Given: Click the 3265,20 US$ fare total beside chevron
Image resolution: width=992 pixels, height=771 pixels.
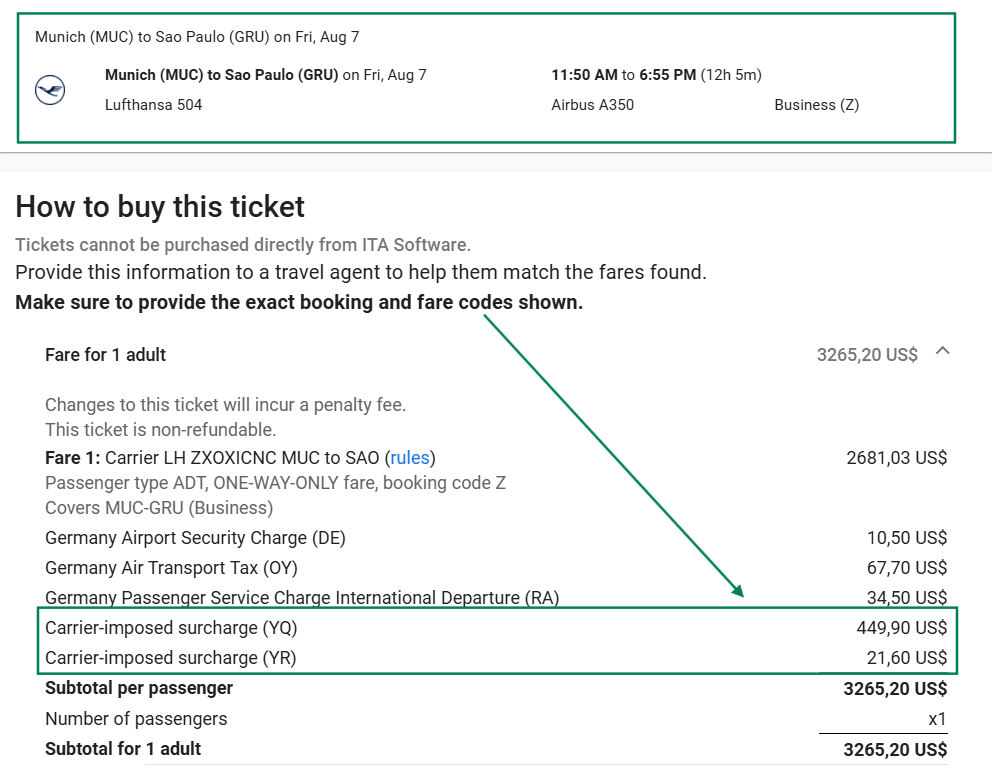Looking at the screenshot, I should [867, 355].
